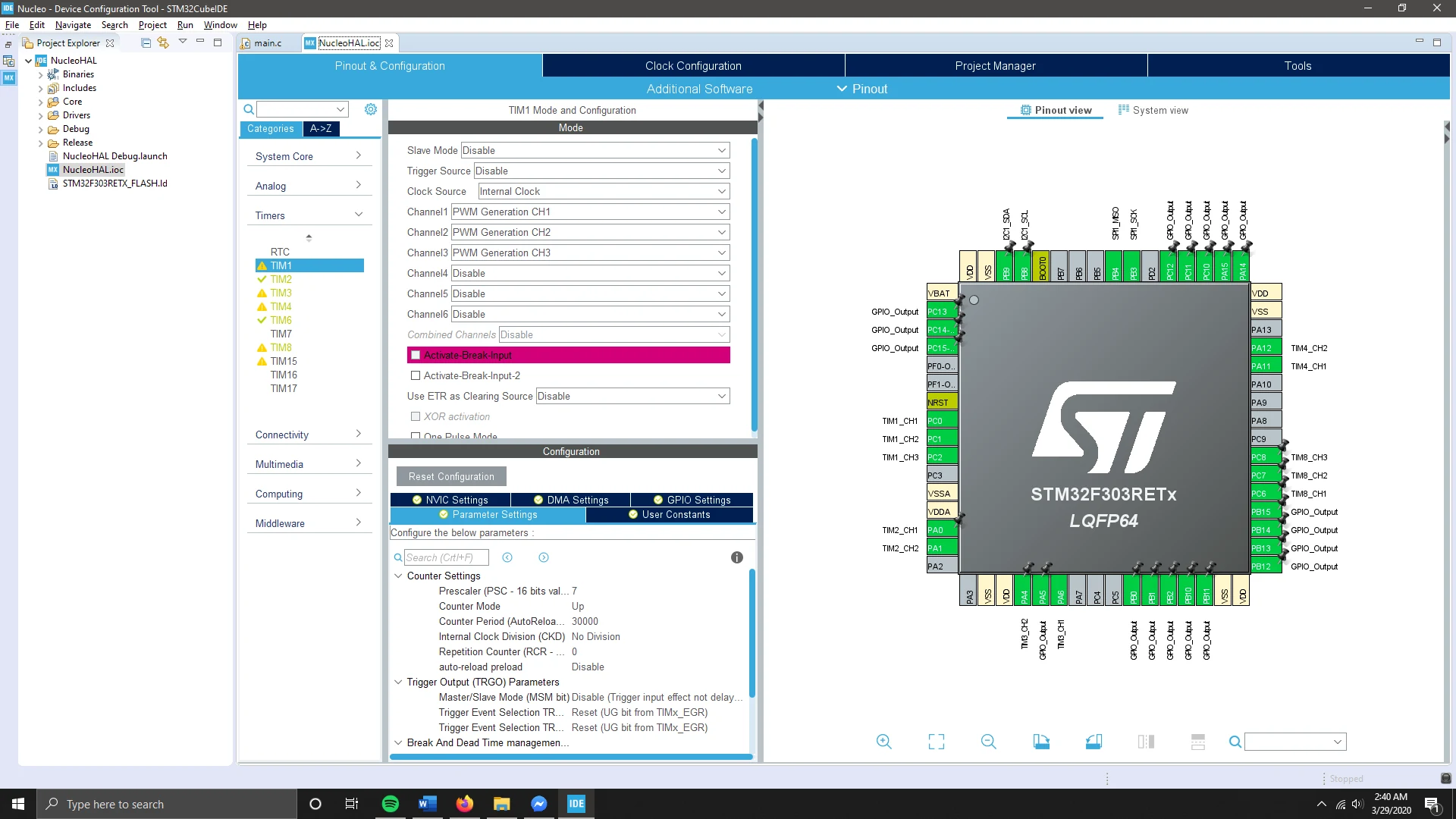Switch to the Project Manager tab
This screenshot has width=1456, height=819.
click(995, 66)
